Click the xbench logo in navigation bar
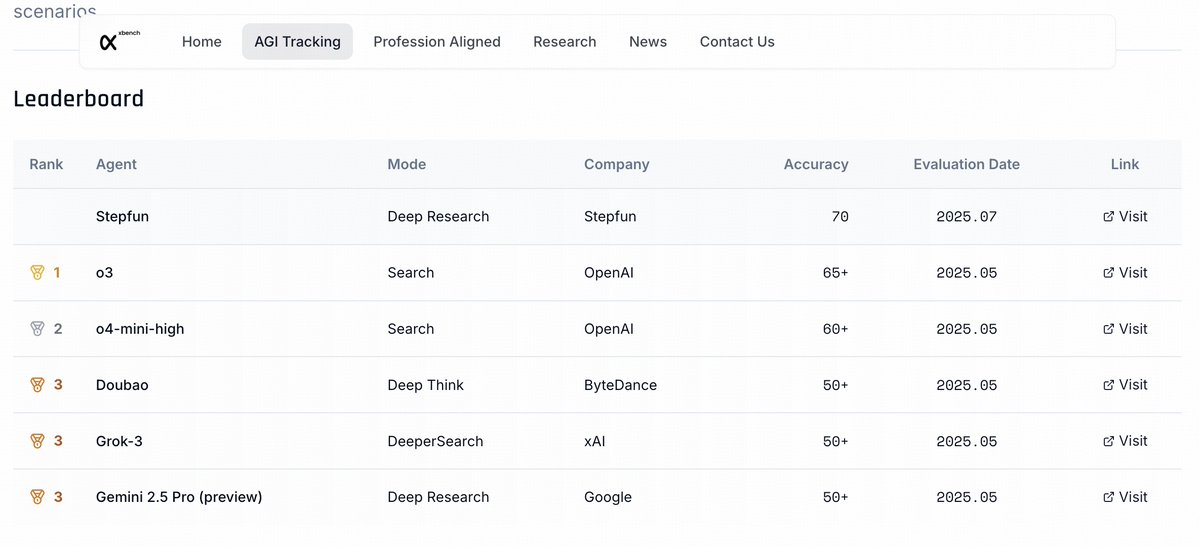The height and width of the screenshot is (547, 1199). tap(119, 41)
